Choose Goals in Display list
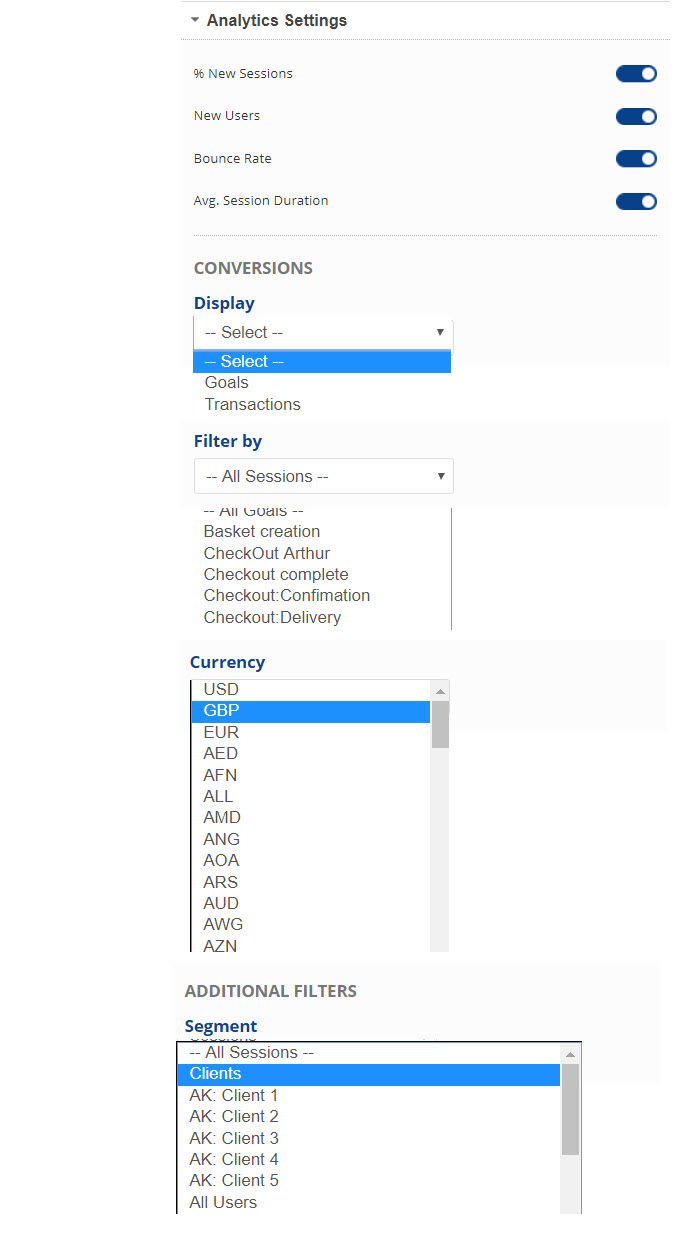 pyautogui.click(x=227, y=383)
